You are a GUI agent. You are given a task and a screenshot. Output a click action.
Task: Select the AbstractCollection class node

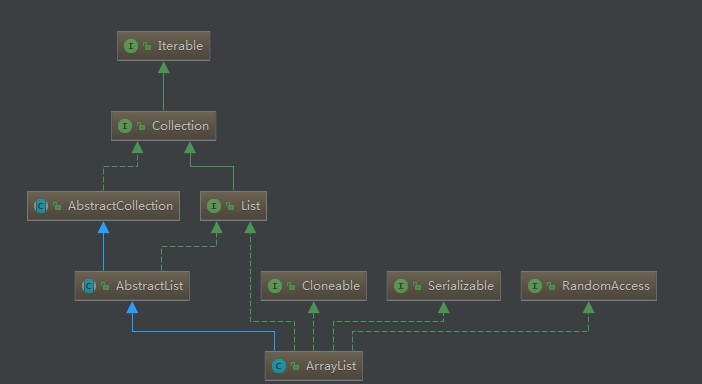(x=103, y=206)
